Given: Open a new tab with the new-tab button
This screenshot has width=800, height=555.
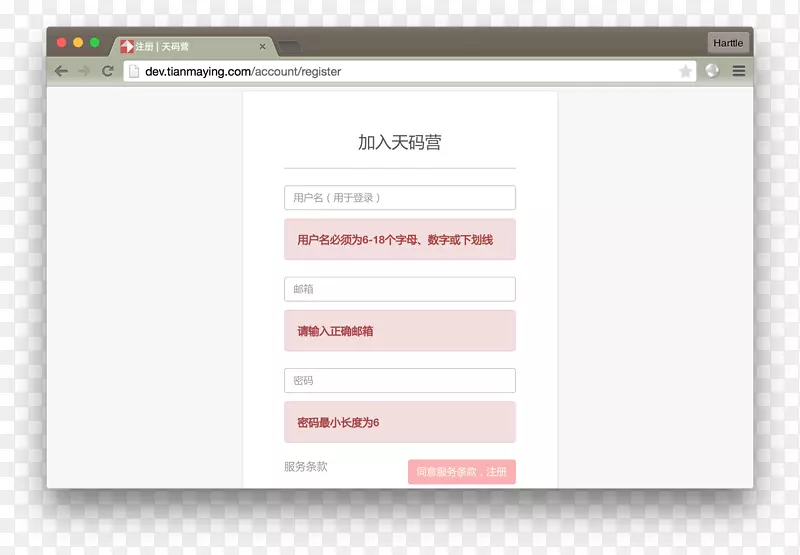Looking at the screenshot, I should (x=289, y=47).
